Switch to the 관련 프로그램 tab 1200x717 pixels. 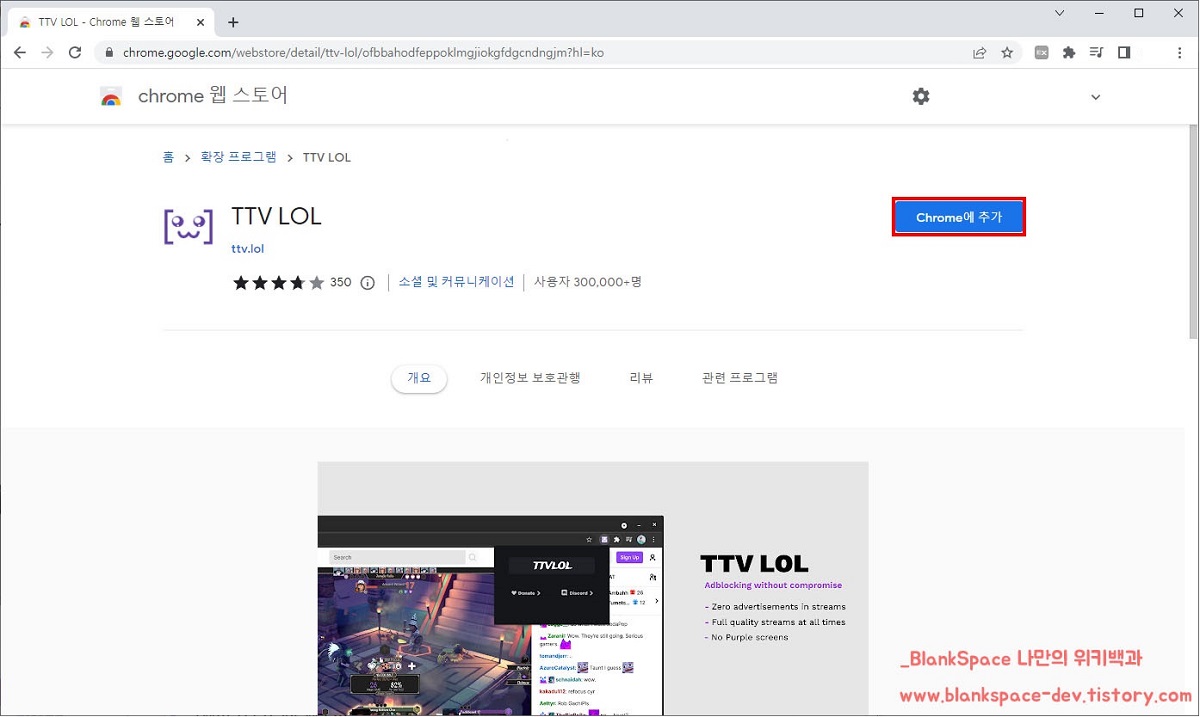pos(740,378)
